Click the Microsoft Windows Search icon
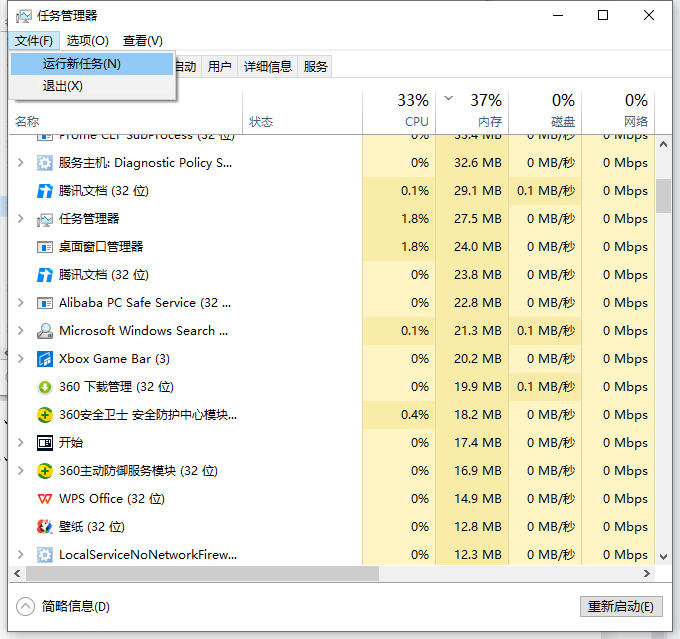The image size is (680, 639). point(45,331)
